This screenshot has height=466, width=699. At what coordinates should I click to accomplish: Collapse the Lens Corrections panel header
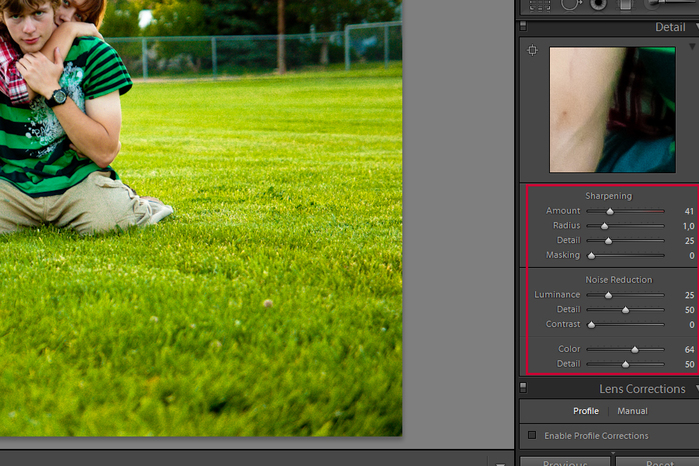pos(642,389)
